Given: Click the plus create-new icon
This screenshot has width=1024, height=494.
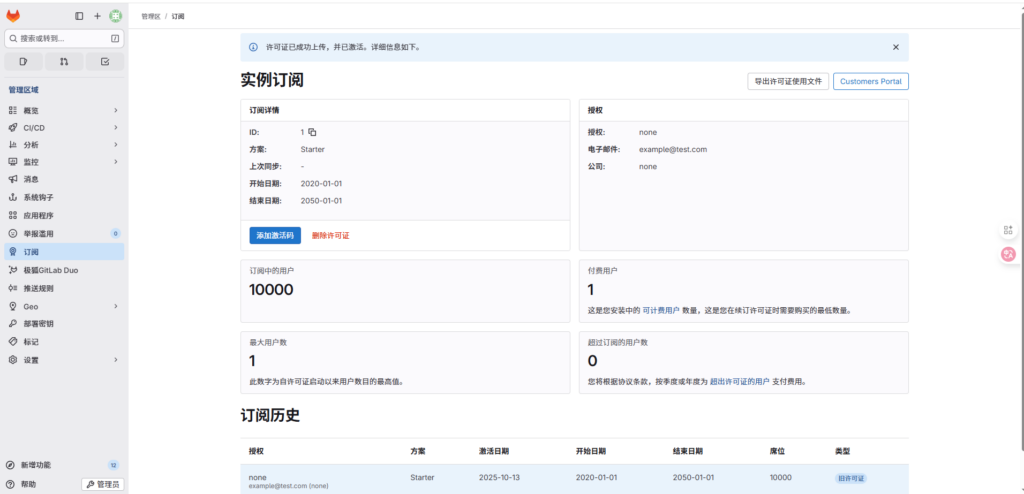Looking at the screenshot, I should coord(97,16).
